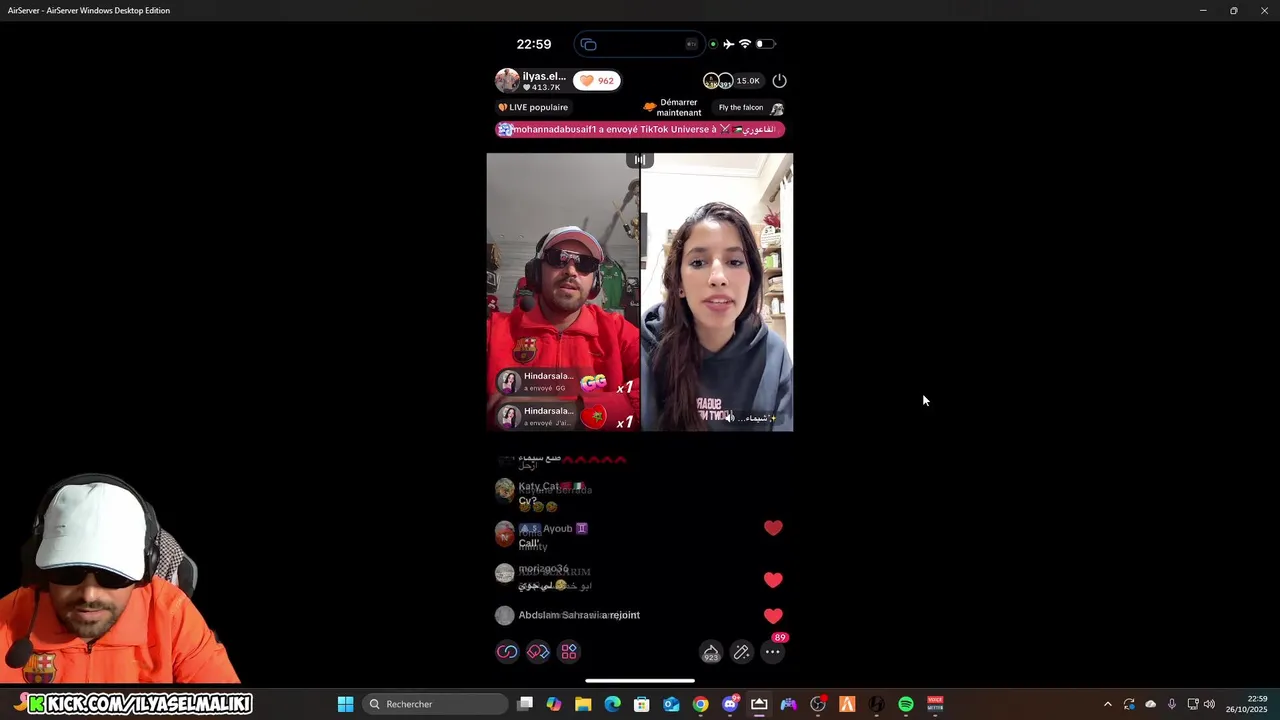Tap the LIVE match hearts icon

point(538,652)
